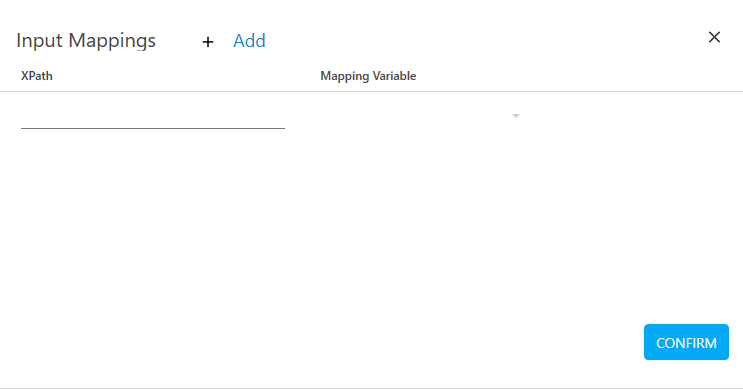Click the plus icon beside Add
Viewport: 743px width, 389px height.
(208, 42)
